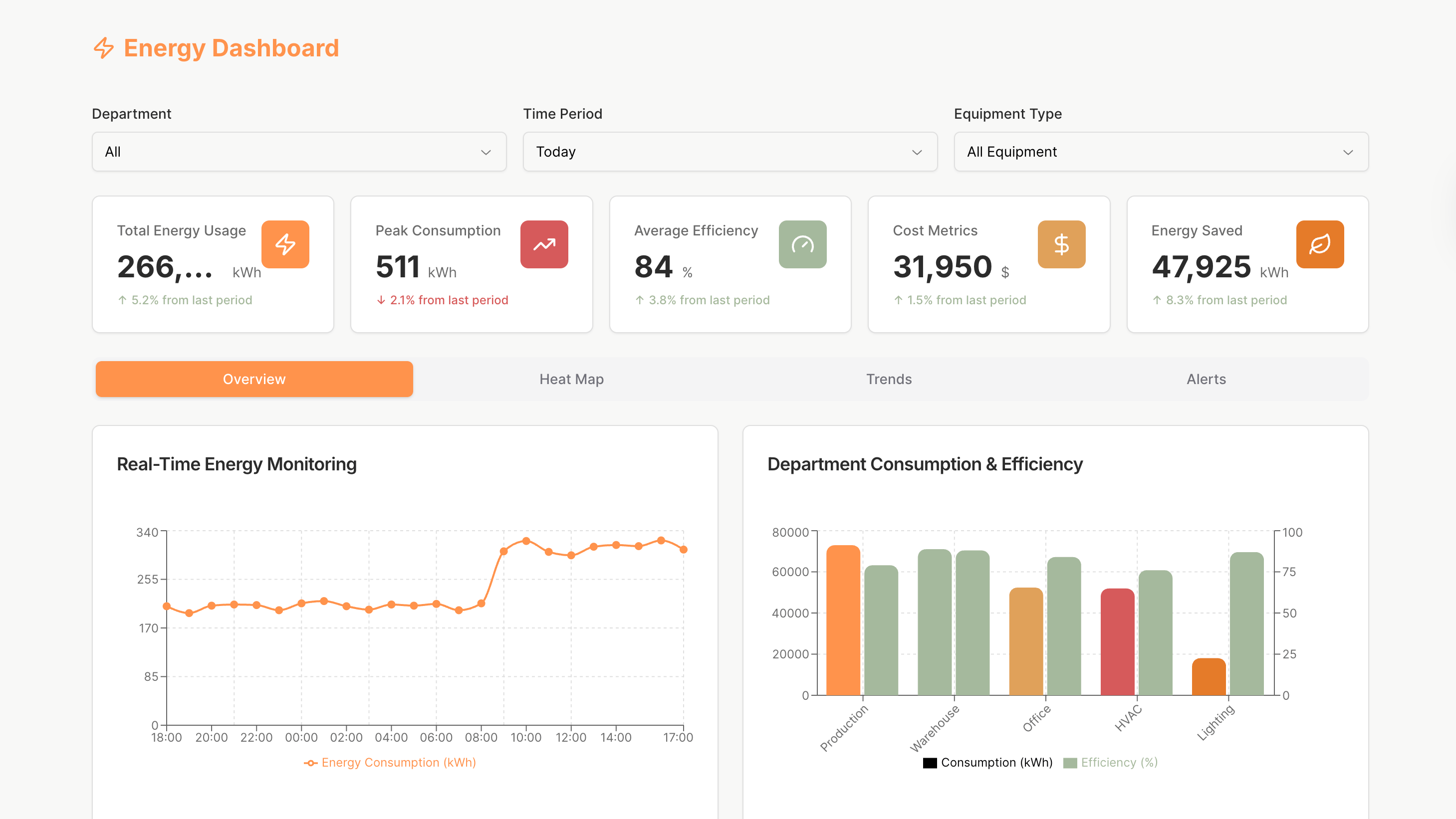Click the dollar icon on the Cost Metrics card
The width and height of the screenshot is (1456, 819).
tap(1061, 244)
